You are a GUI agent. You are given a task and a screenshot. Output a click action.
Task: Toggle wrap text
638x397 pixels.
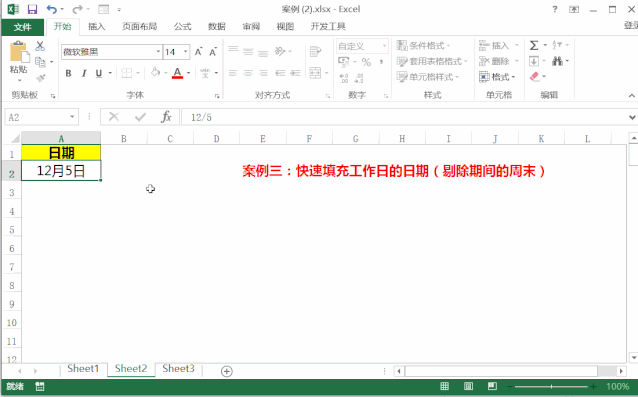coord(315,52)
